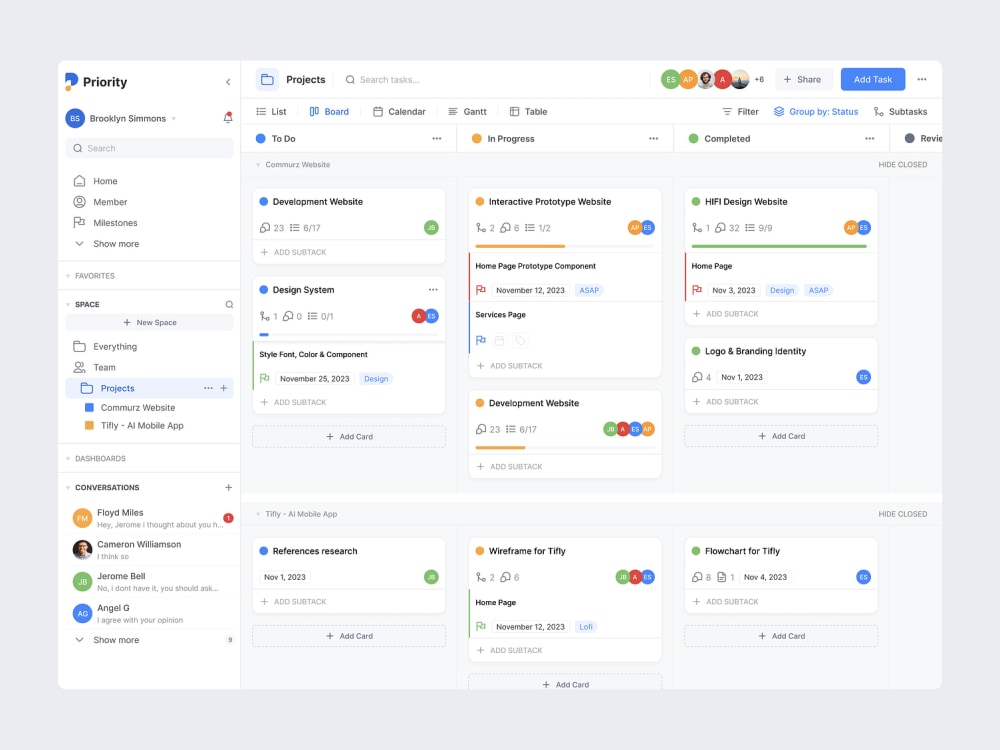Collapse the Commurz Website group
The image size is (1000, 750).
[x=258, y=165]
